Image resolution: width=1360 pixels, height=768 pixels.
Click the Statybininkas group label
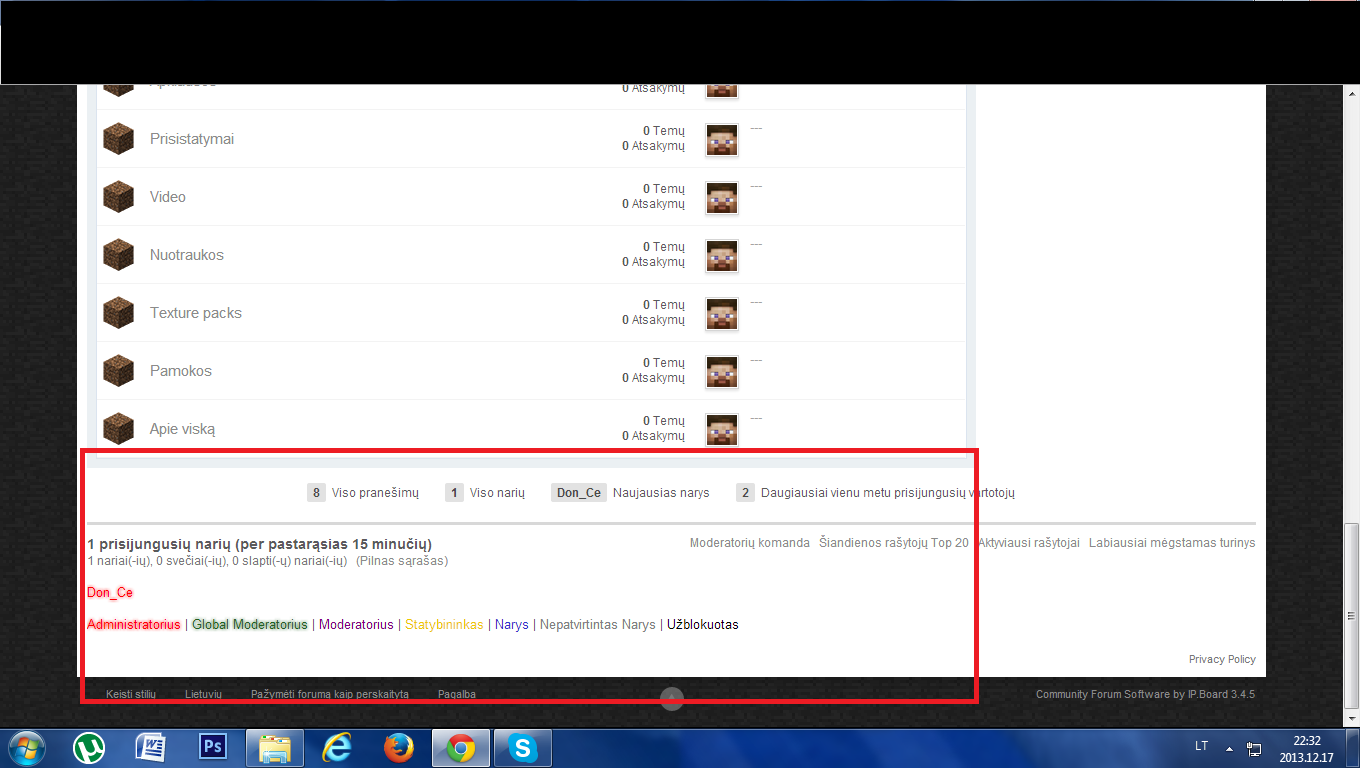444,625
